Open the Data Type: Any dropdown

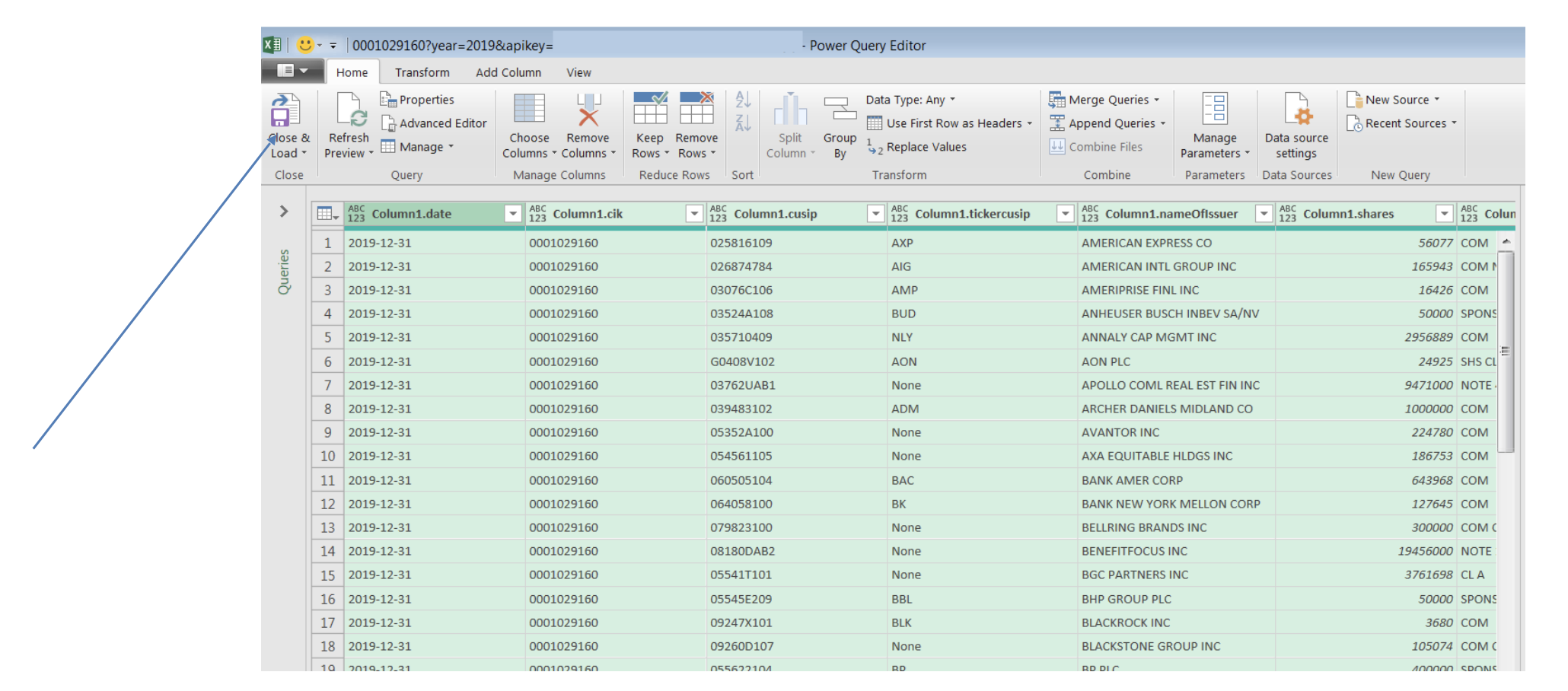pyautogui.click(x=910, y=100)
